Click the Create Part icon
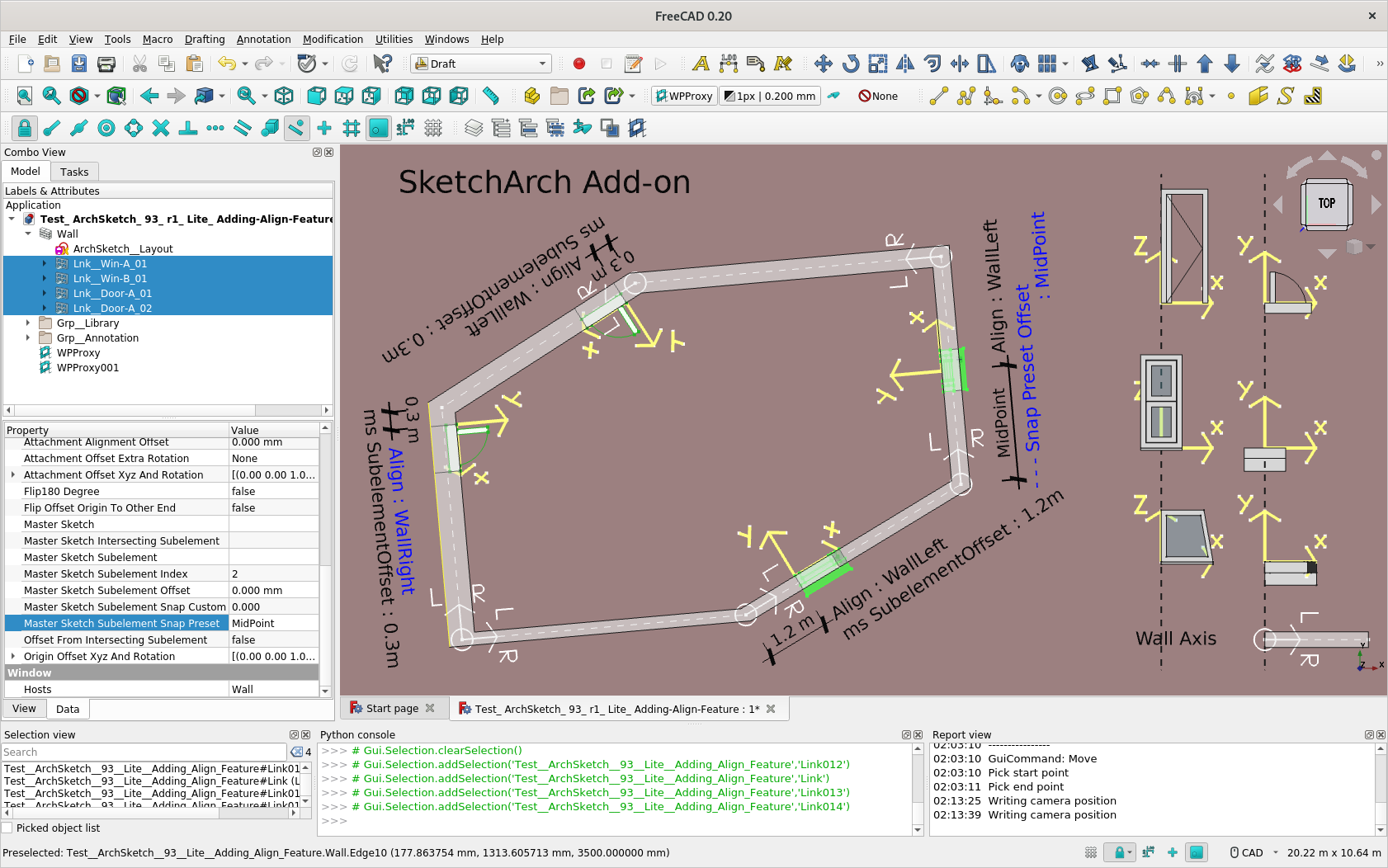 [x=532, y=96]
